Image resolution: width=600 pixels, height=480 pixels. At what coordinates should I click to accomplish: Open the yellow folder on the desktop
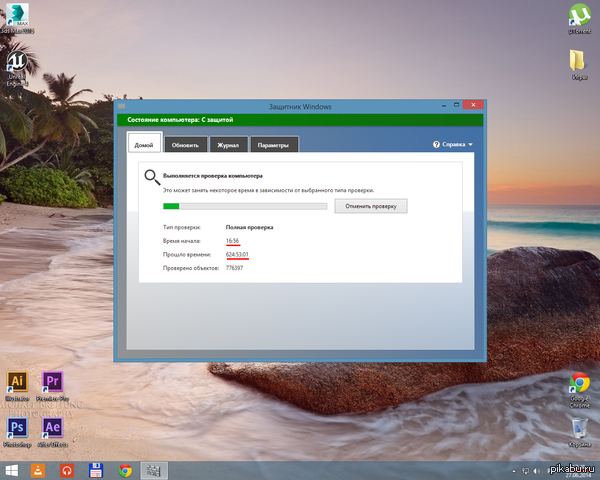pyautogui.click(x=579, y=61)
